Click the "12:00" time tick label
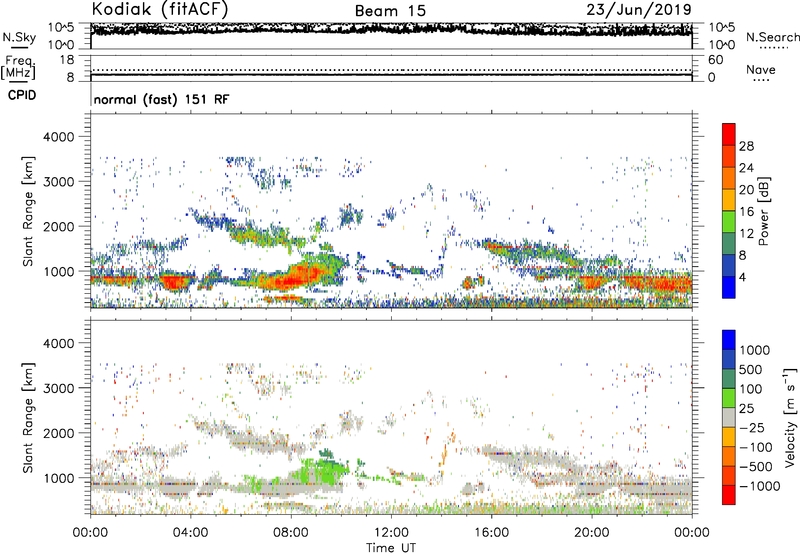 pyautogui.click(x=391, y=533)
